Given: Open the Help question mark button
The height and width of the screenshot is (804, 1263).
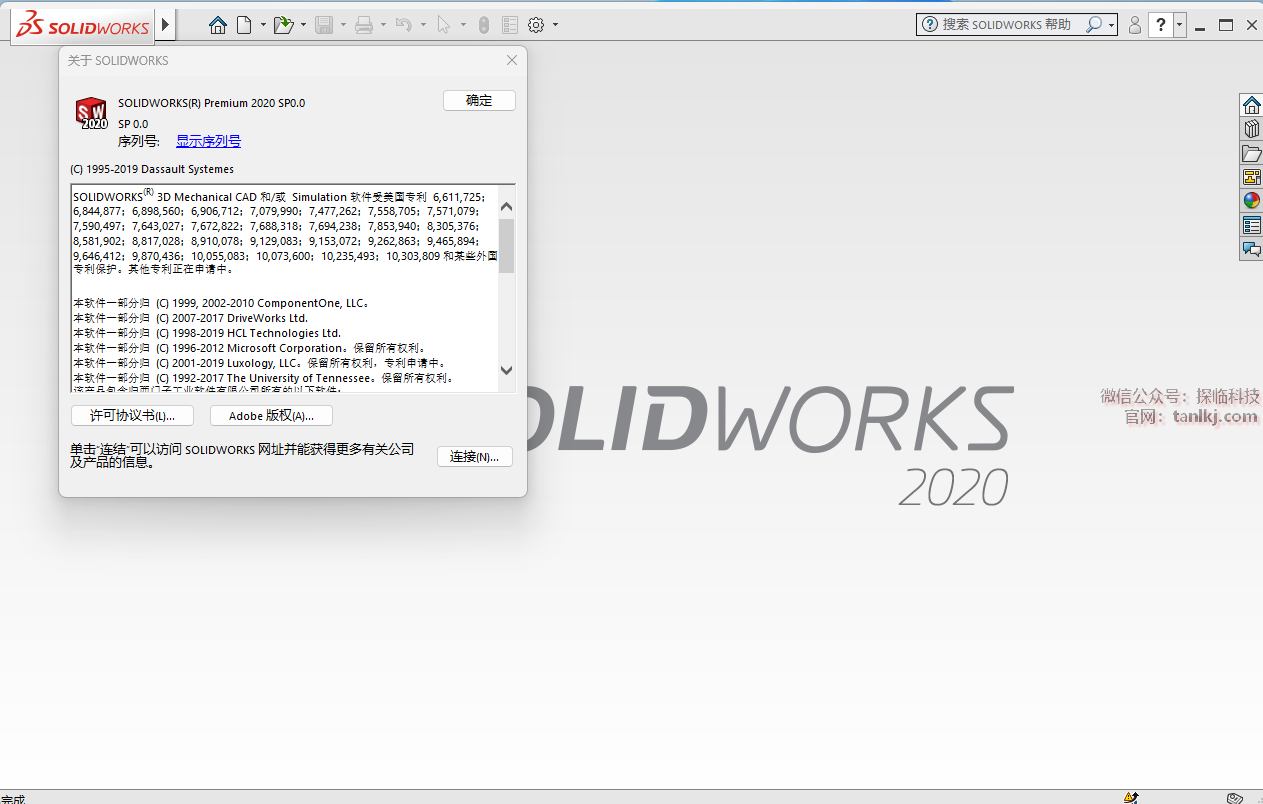Looking at the screenshot, I should pyautogui.click(x=1160, y=25).
